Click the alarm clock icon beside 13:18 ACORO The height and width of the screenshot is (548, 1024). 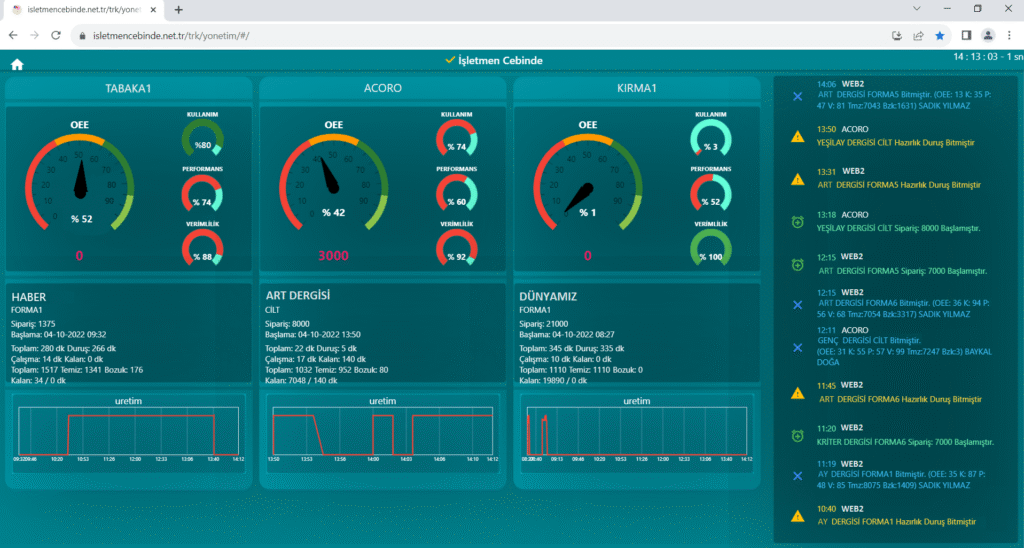[797, 221]
